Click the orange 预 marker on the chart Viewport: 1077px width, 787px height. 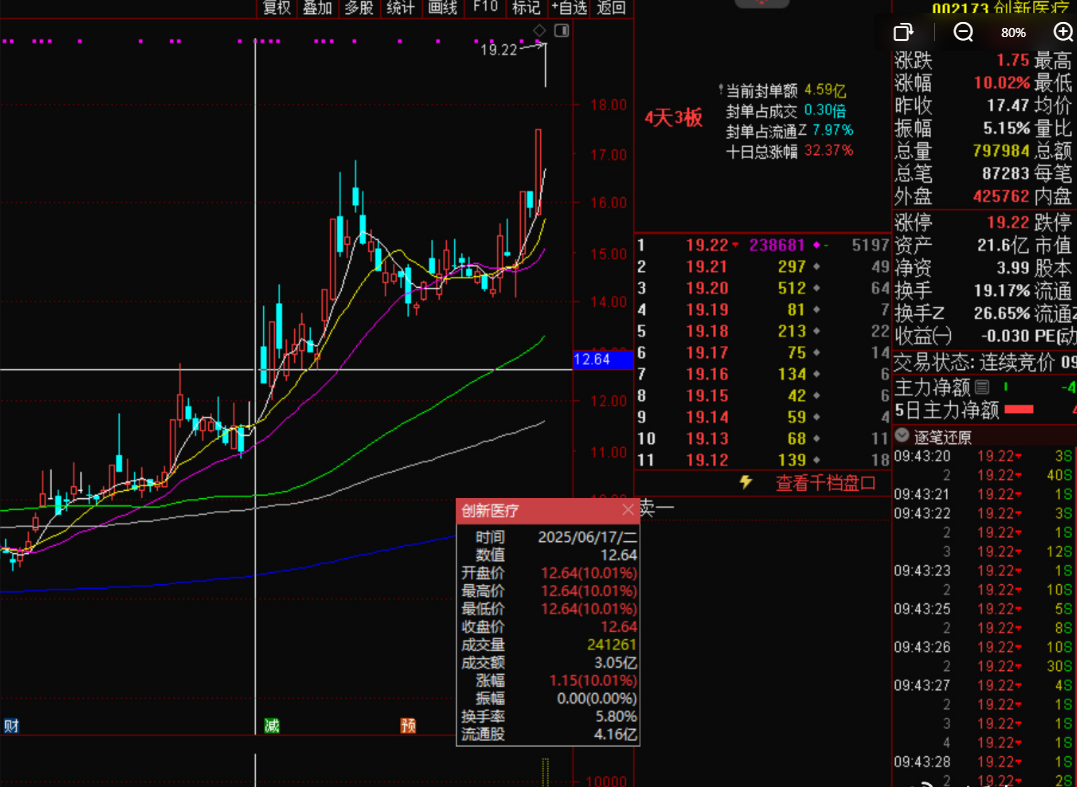(x=408, y=725)
